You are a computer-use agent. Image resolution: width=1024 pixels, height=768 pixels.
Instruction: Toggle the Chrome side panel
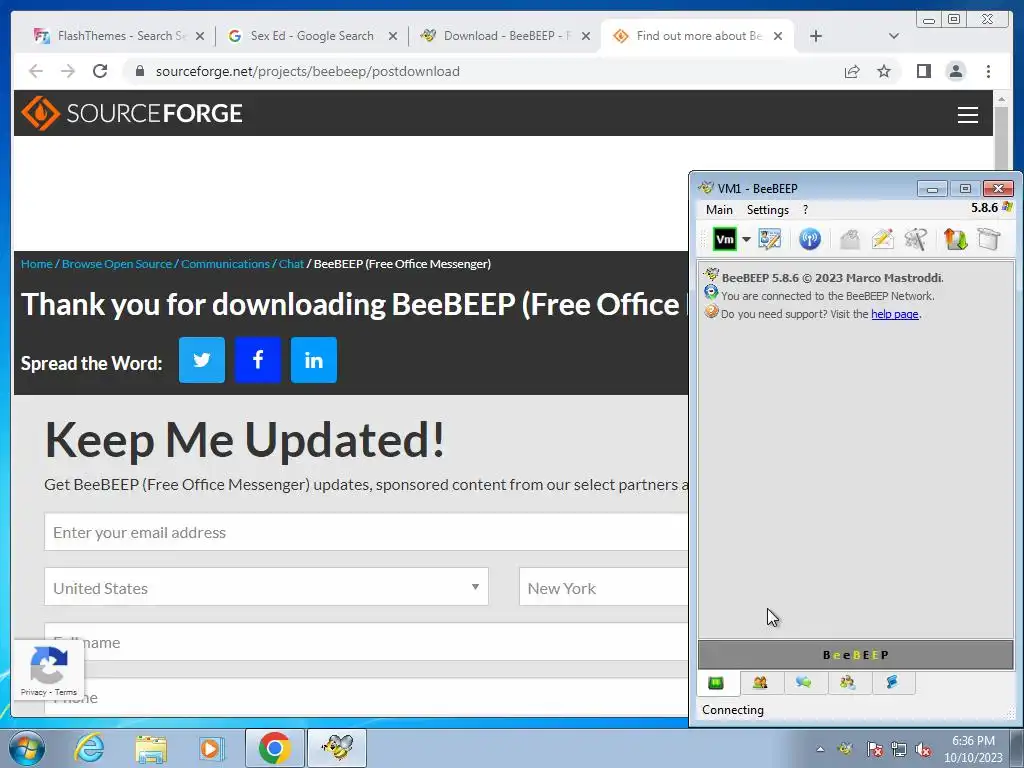click(923, 71)
